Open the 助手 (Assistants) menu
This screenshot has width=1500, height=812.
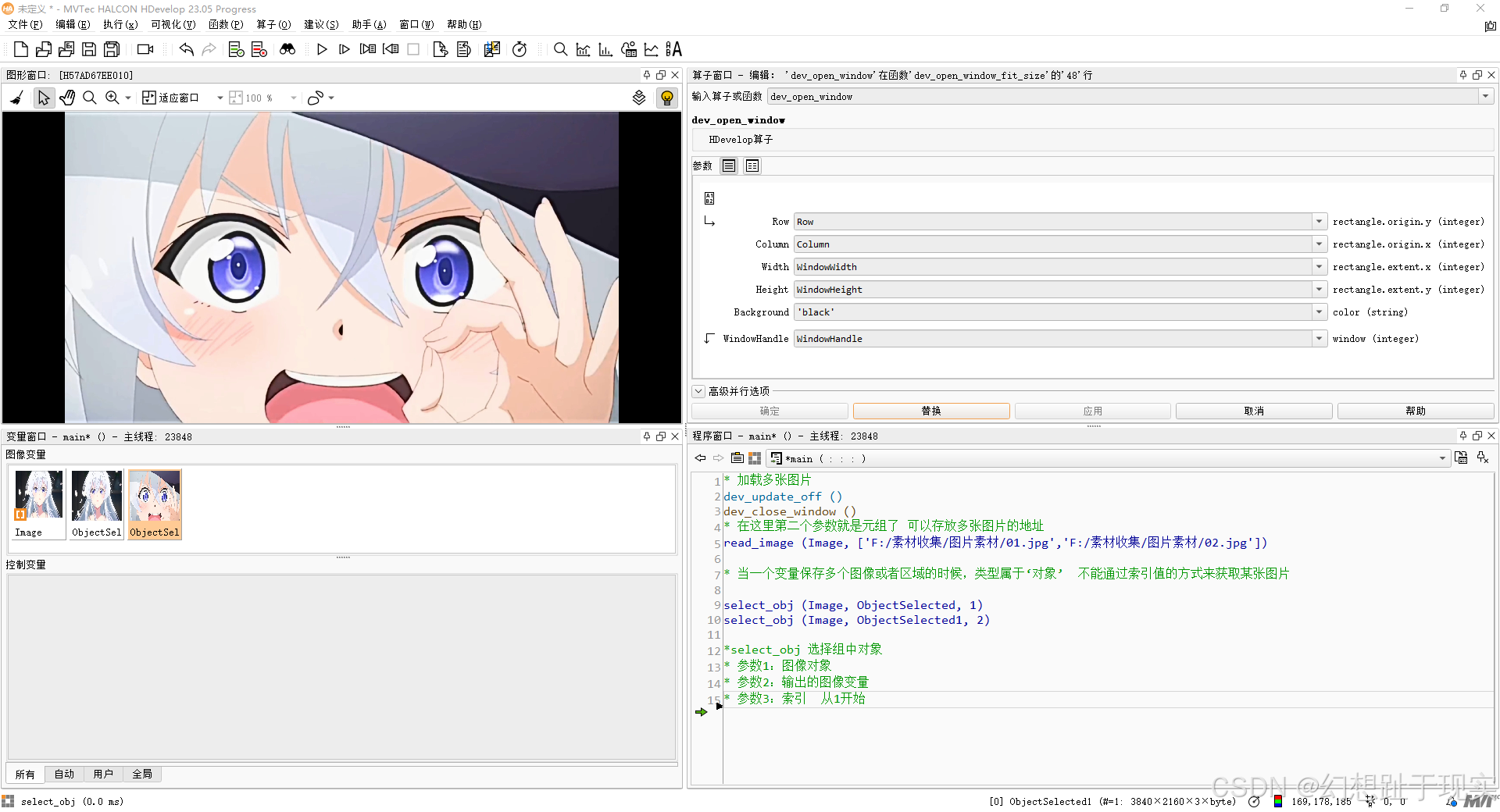[x=369, y=24]
